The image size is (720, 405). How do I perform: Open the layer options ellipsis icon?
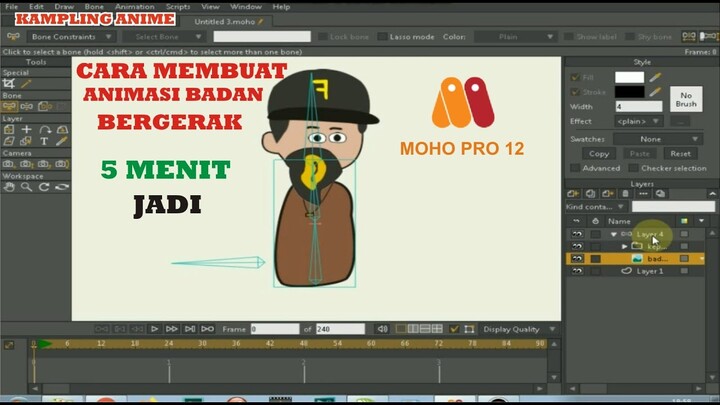[643, 194]
